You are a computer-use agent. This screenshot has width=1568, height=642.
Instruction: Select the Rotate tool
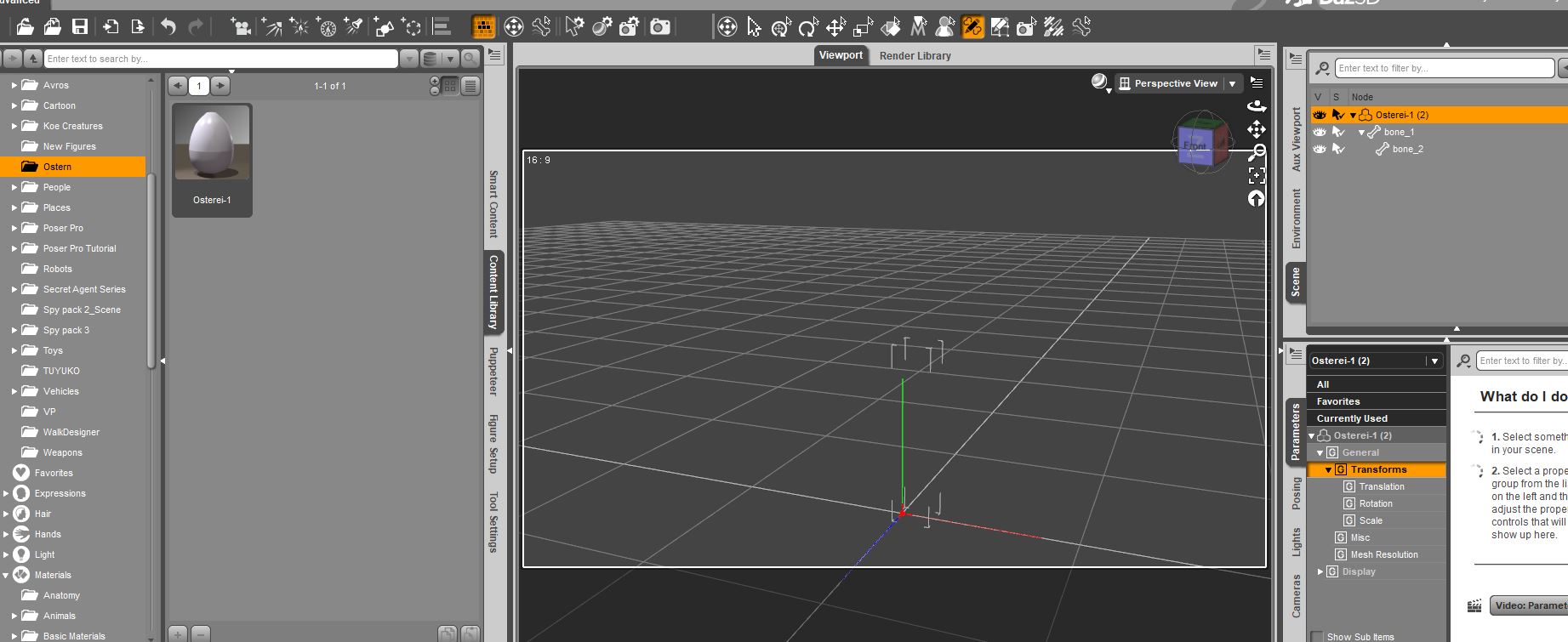coord(808,27)
